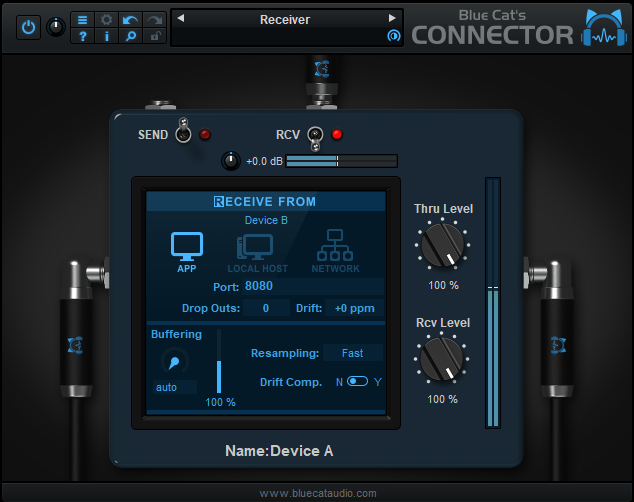Toggle the SEND switch
The width and height of the screenshot is (634, 502).
(x=183, y=134)
